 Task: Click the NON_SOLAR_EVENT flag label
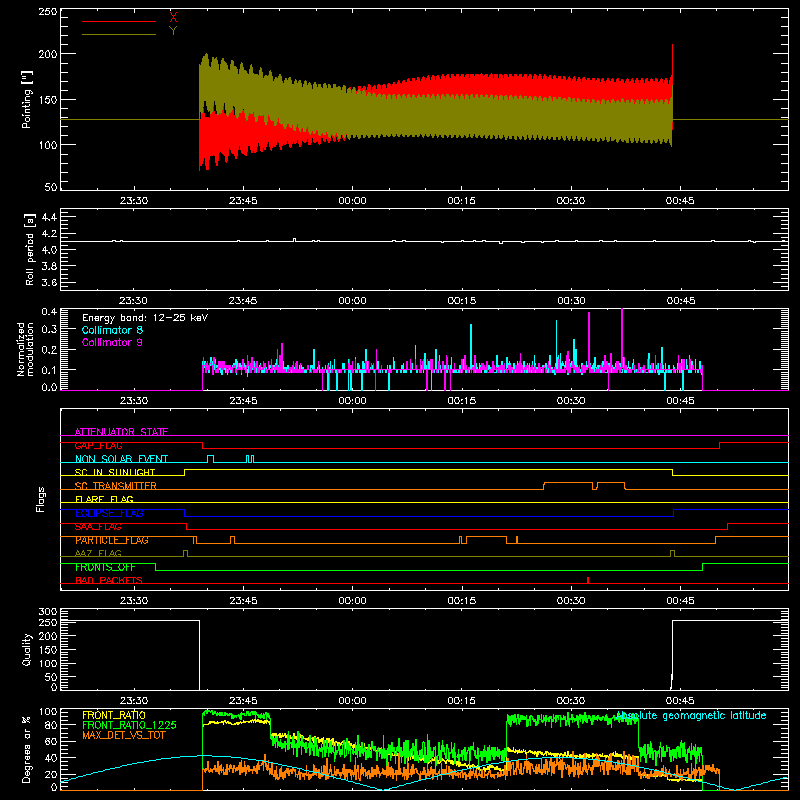coord(121,459)
